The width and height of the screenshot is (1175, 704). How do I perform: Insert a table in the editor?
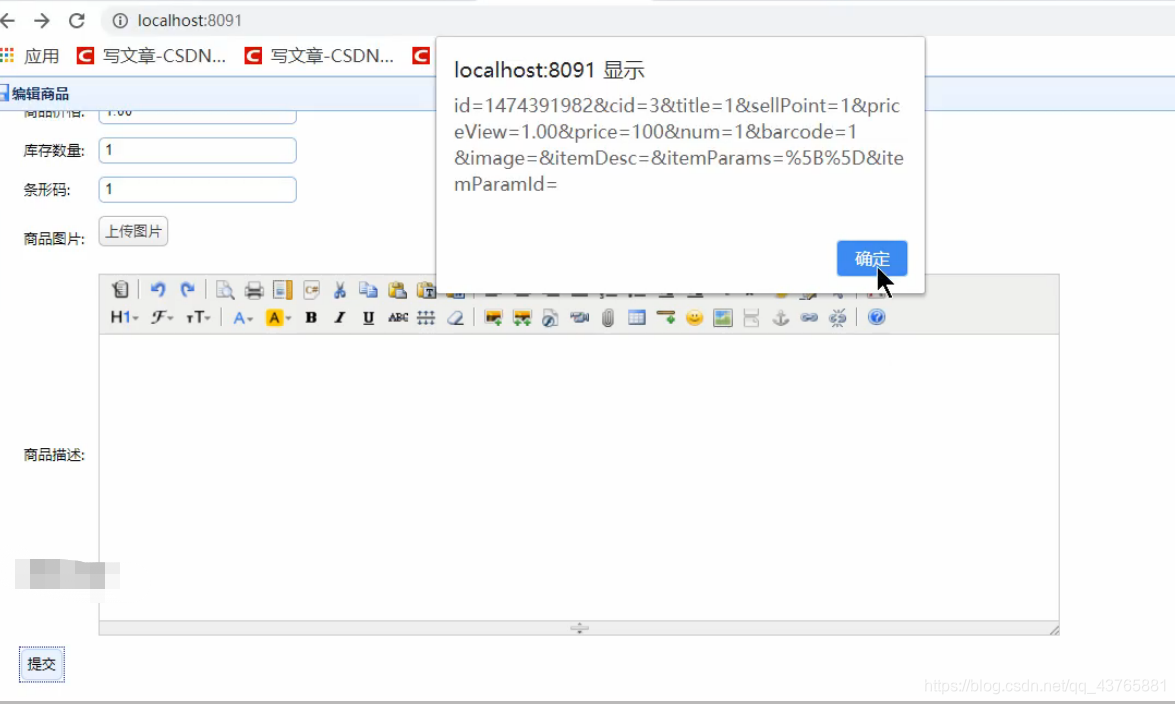click(x=636, y=318)
